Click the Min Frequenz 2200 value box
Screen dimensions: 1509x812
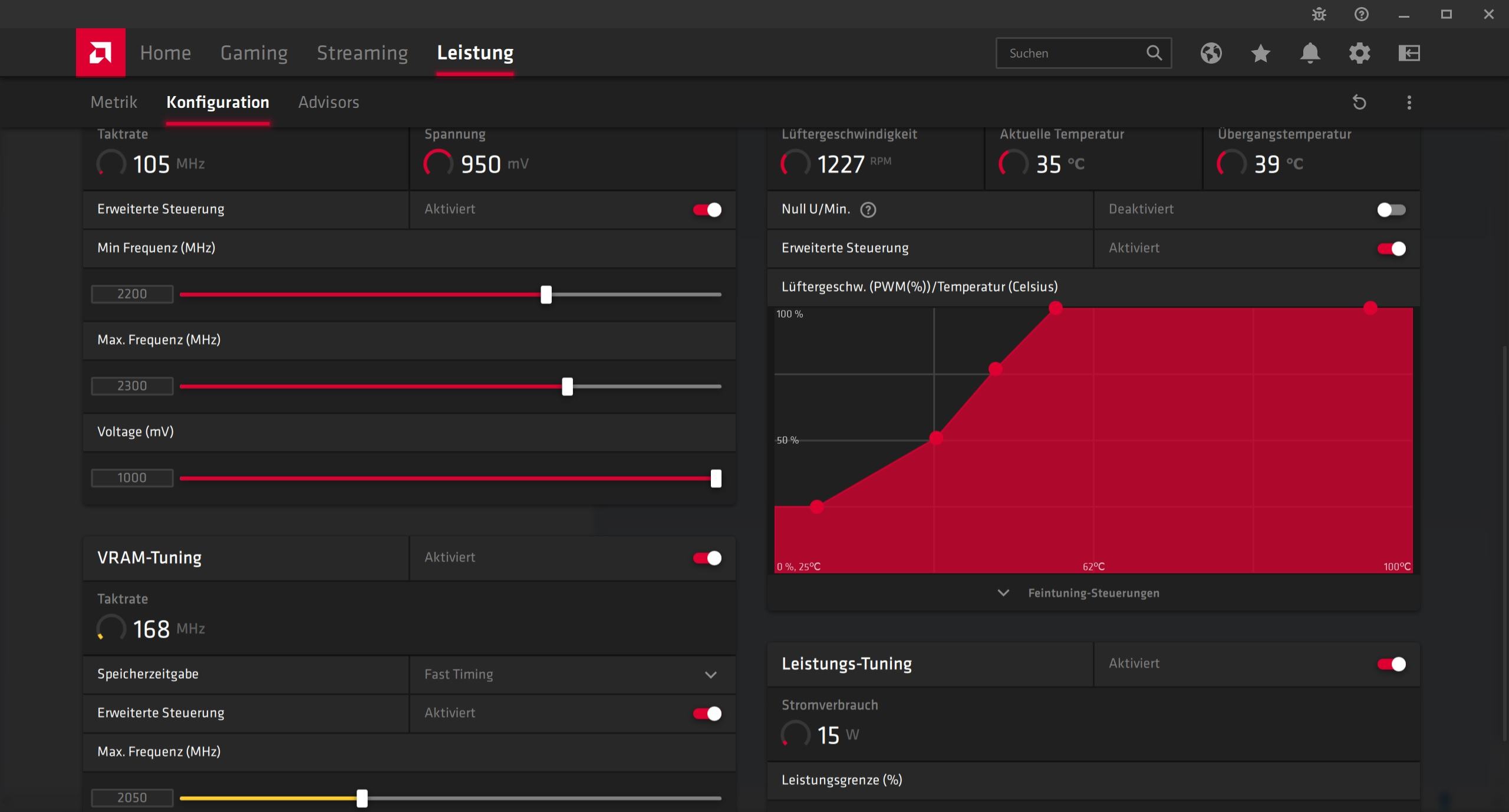[132, 294]
